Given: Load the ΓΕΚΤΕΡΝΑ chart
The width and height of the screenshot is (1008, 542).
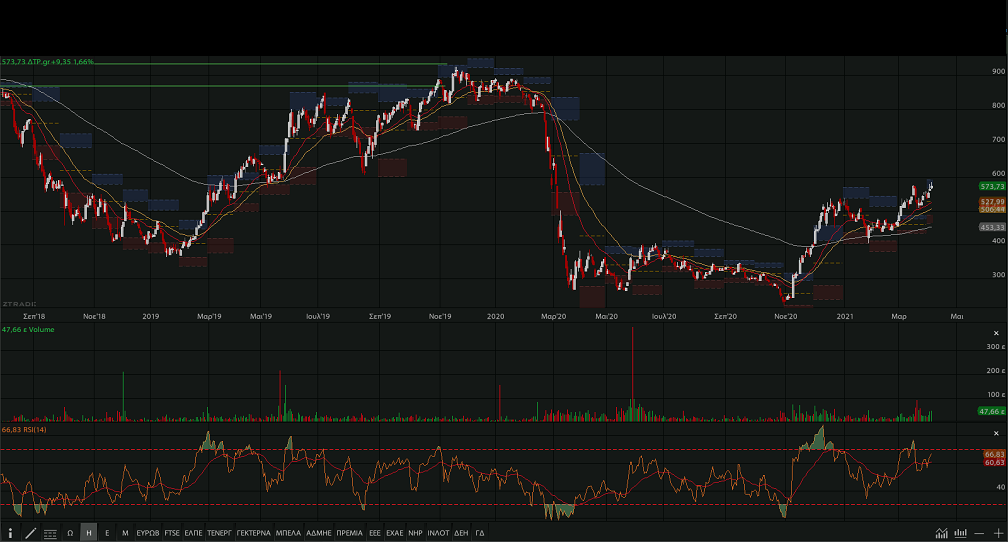Looking at the screenshot, I should point(253,533).
